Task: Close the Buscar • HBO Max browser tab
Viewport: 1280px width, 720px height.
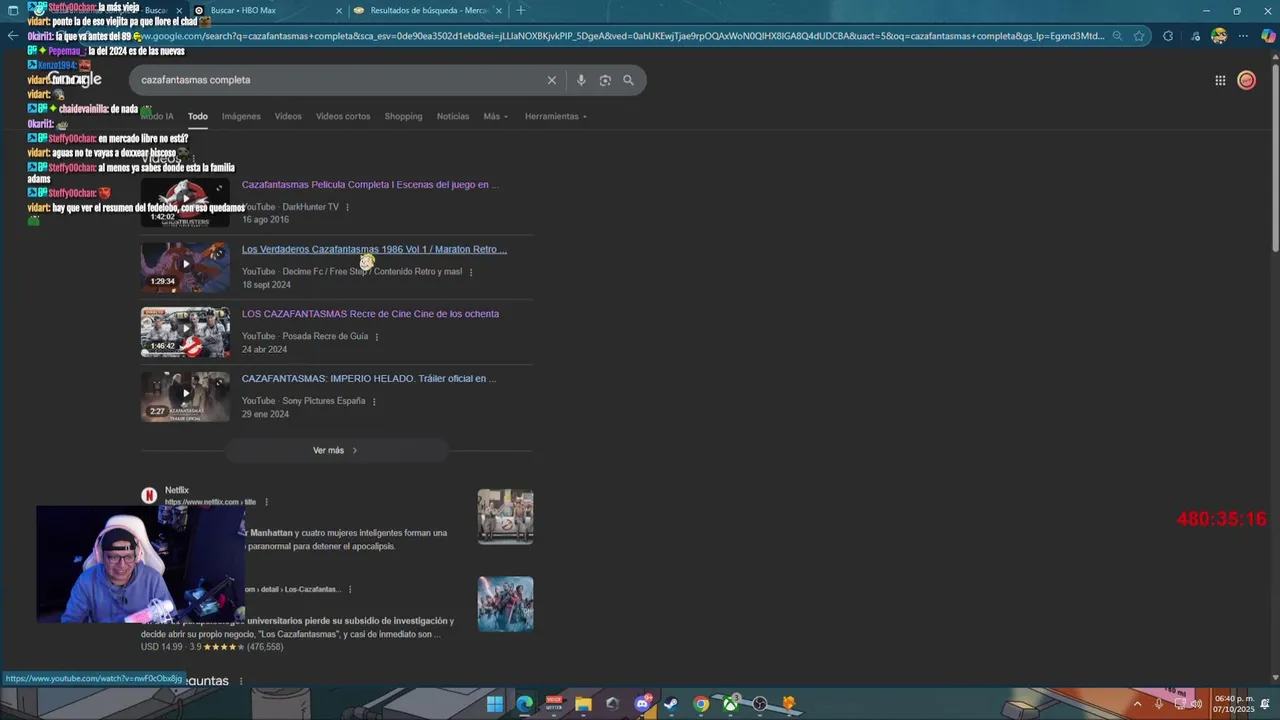Action: pos(338,10)
